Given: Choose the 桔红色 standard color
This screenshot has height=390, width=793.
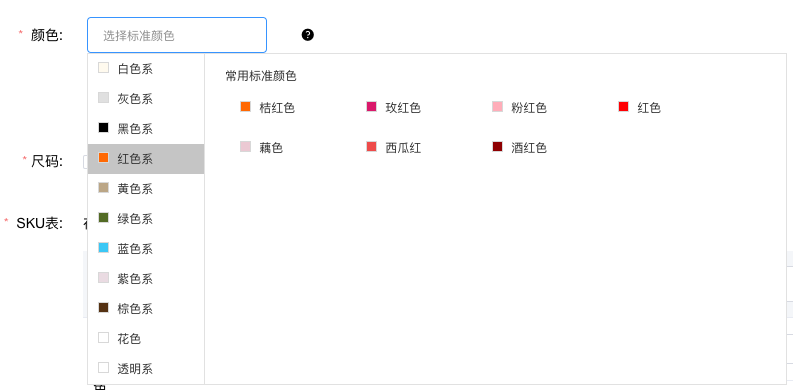Looking at the screenshot, I should [268, 107].
